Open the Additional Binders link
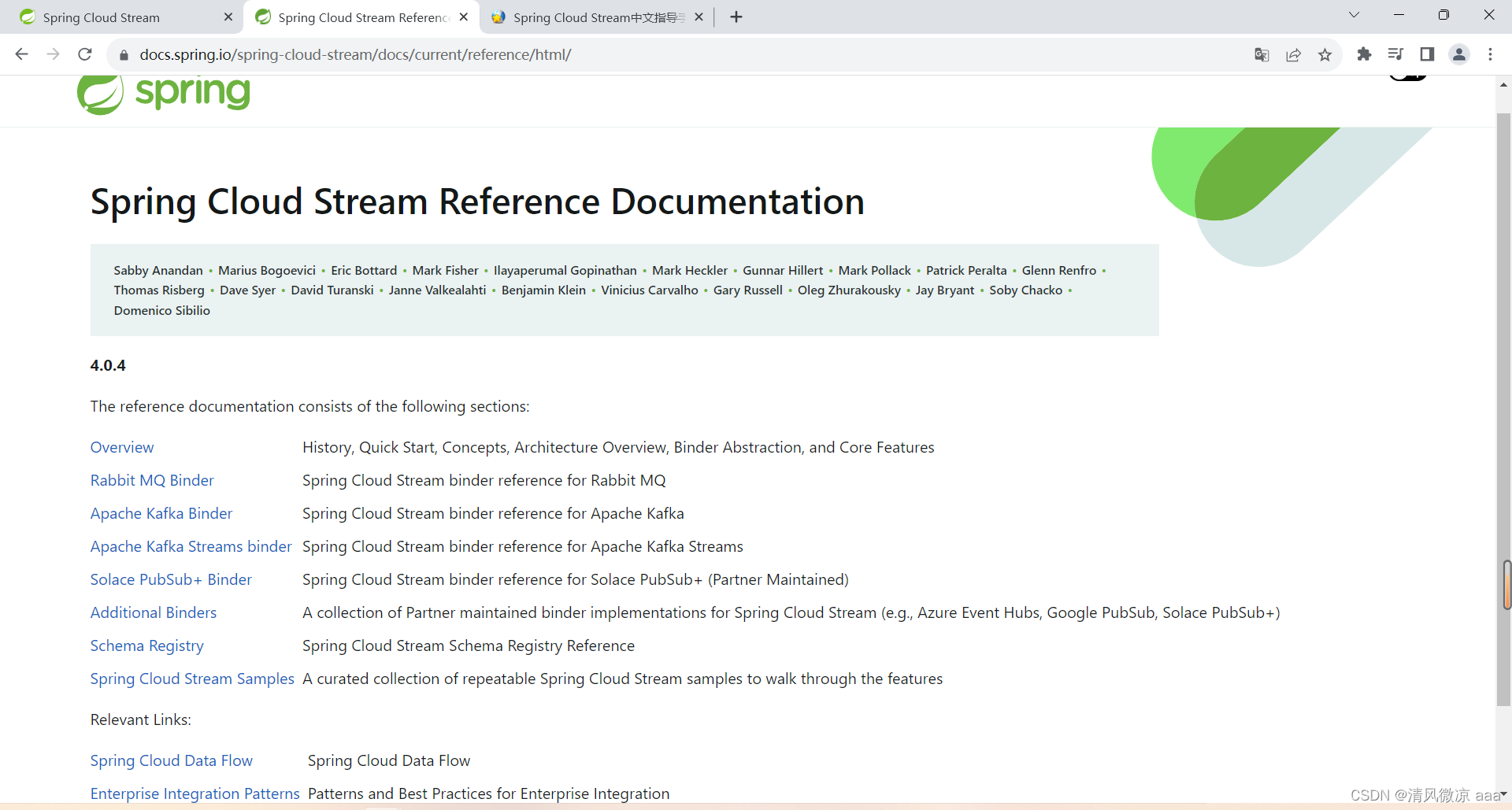The width and height of the screenshot is (1512, 810). click(x=154, y=612)
